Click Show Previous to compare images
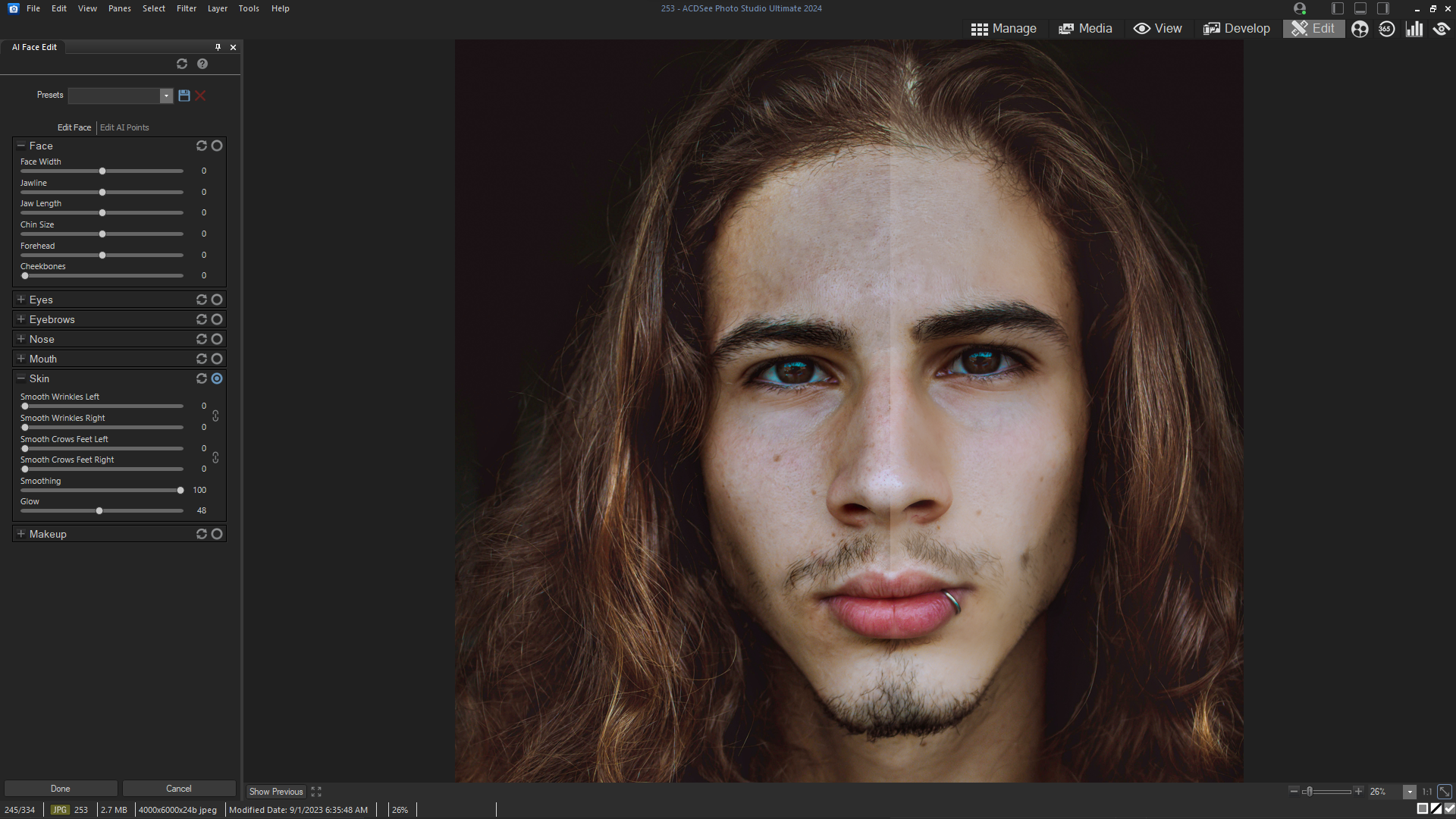 [275, 792]
